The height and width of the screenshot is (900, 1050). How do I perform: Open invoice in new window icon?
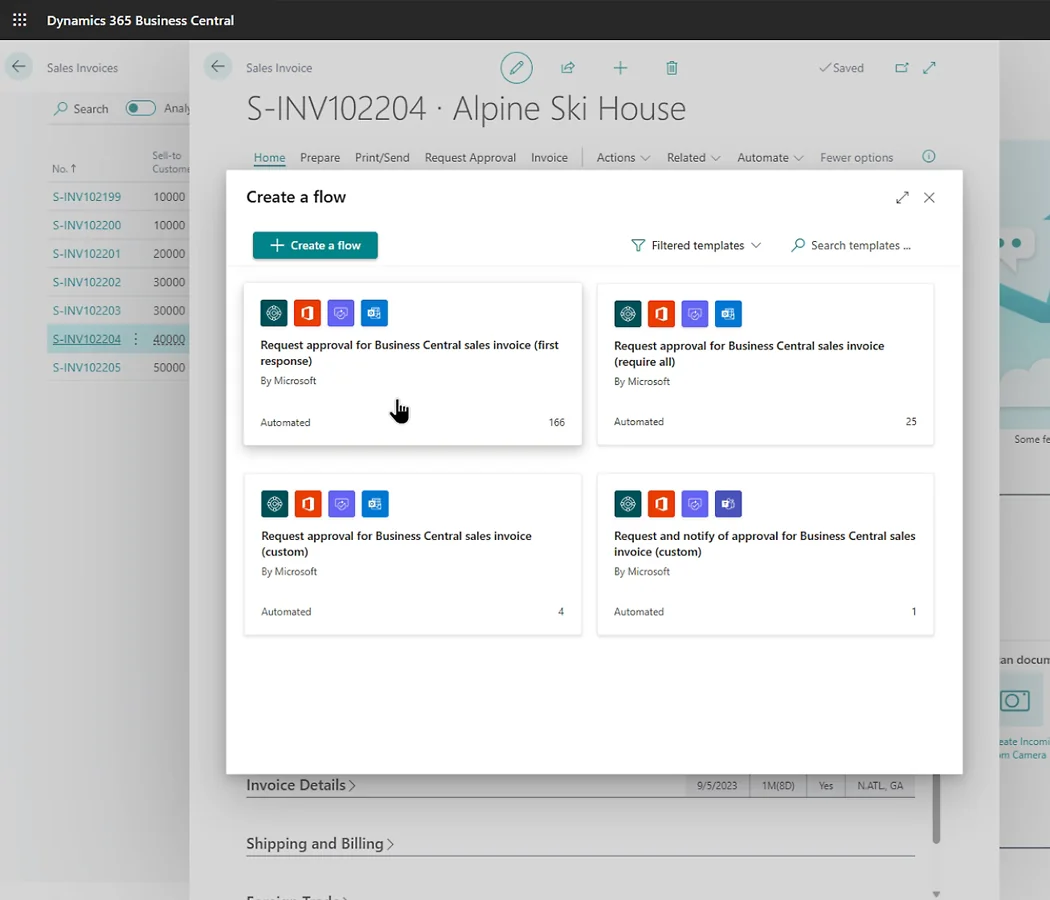click(902, 68)
